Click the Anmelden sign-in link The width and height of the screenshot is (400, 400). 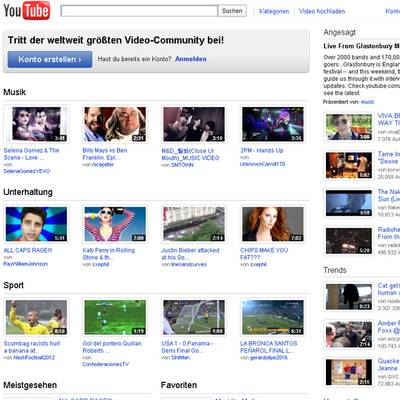click(191, 59)
